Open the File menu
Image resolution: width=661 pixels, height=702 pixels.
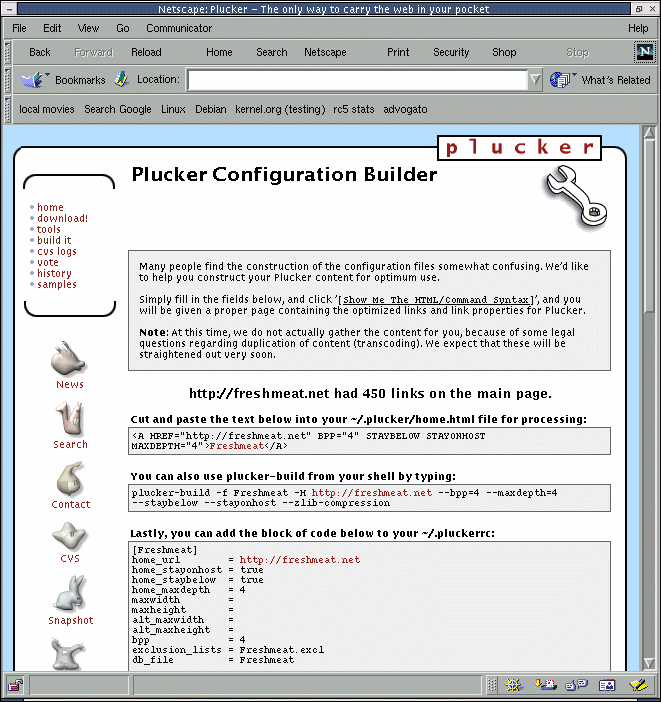19,28
